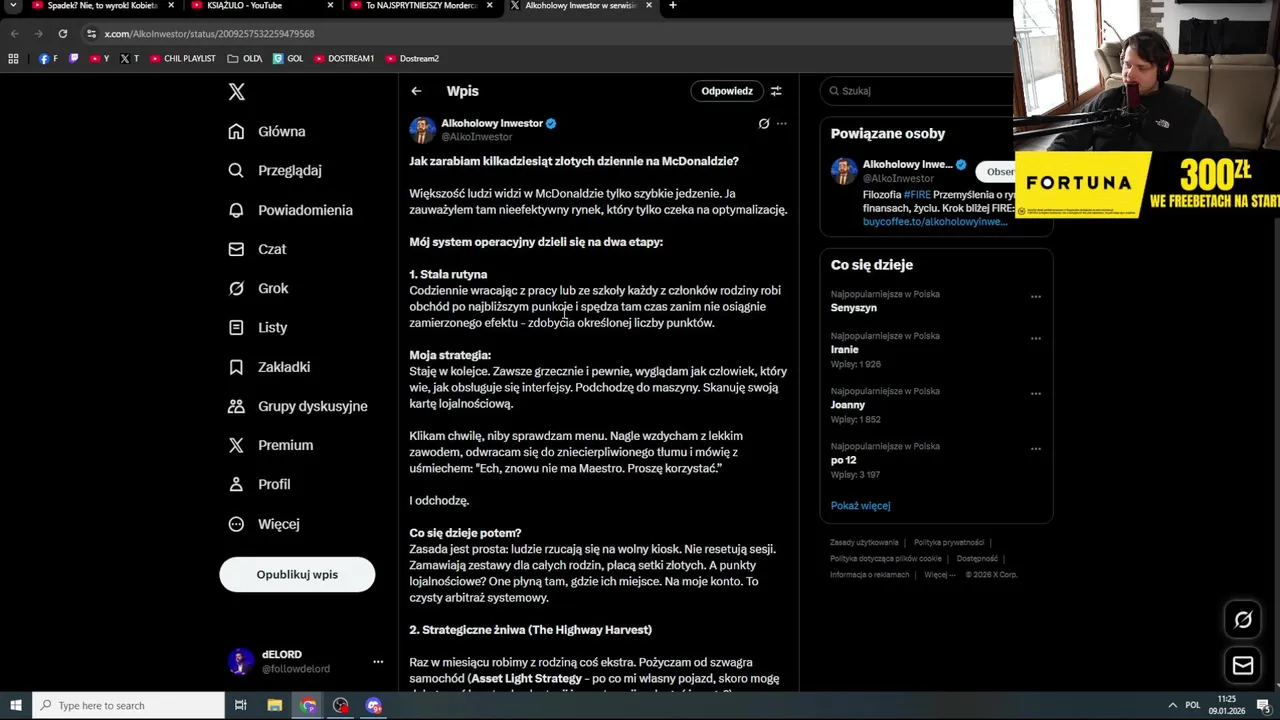Open the Główna home page
The height and width of the screenshot is (720, 1280).
(267, 132)
